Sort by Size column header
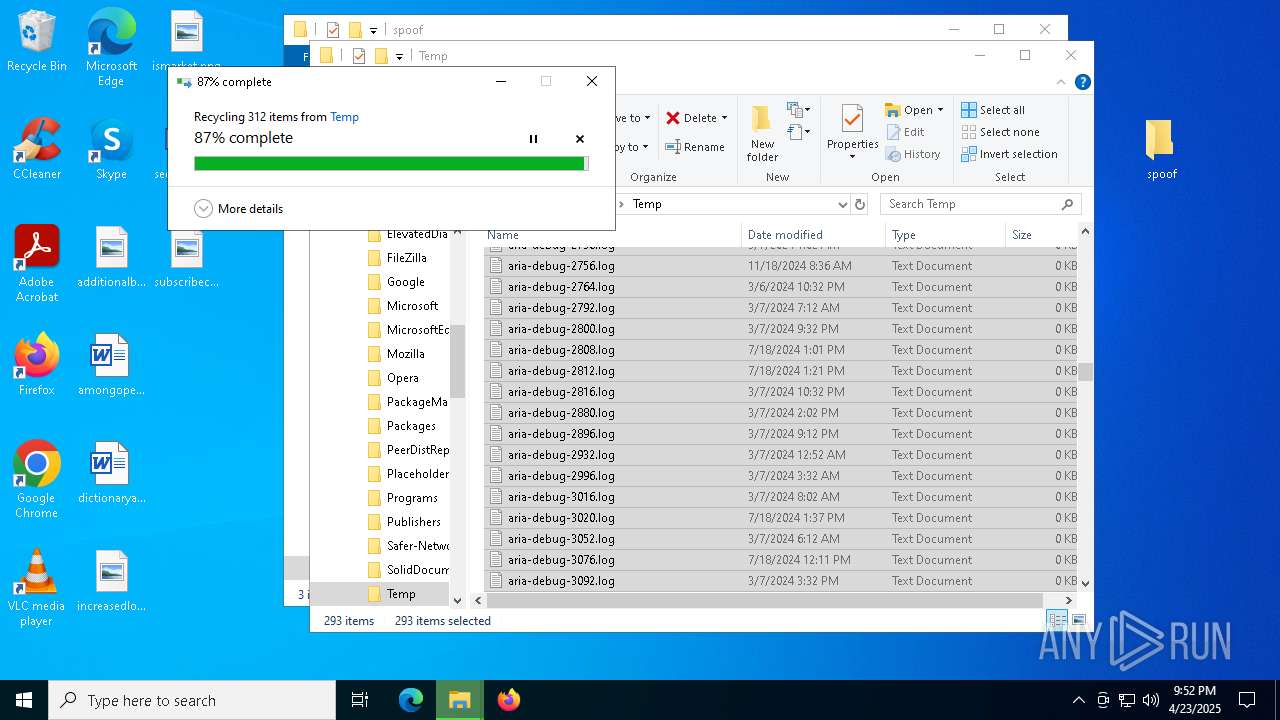 pos(1040,235)
